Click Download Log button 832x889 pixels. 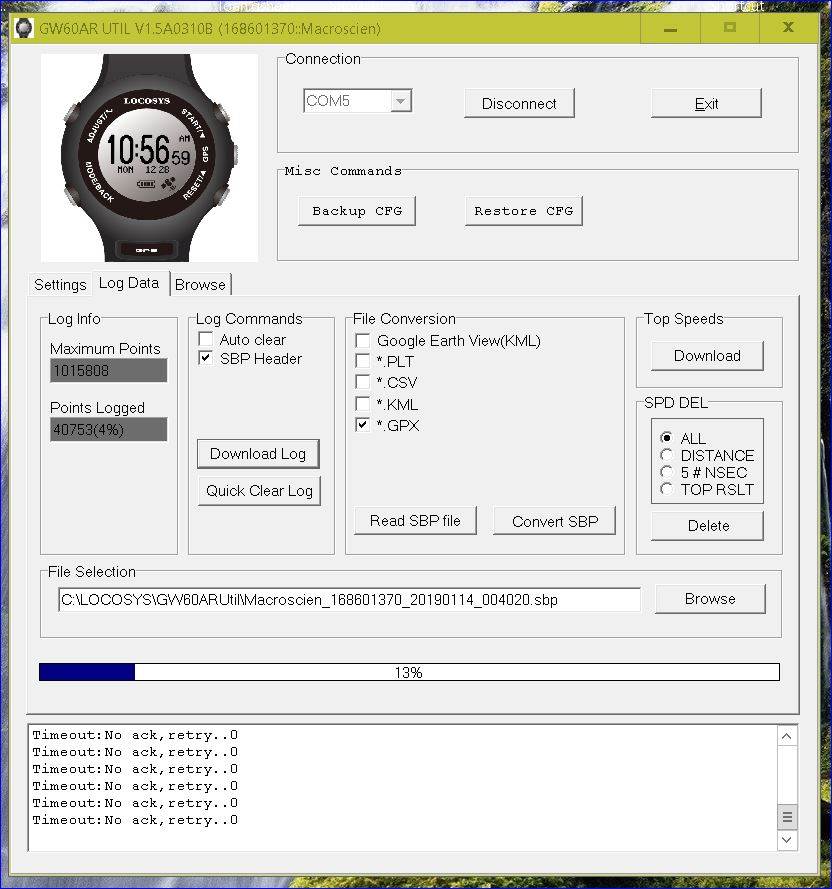pyautogui.click(x=258, y=454)
